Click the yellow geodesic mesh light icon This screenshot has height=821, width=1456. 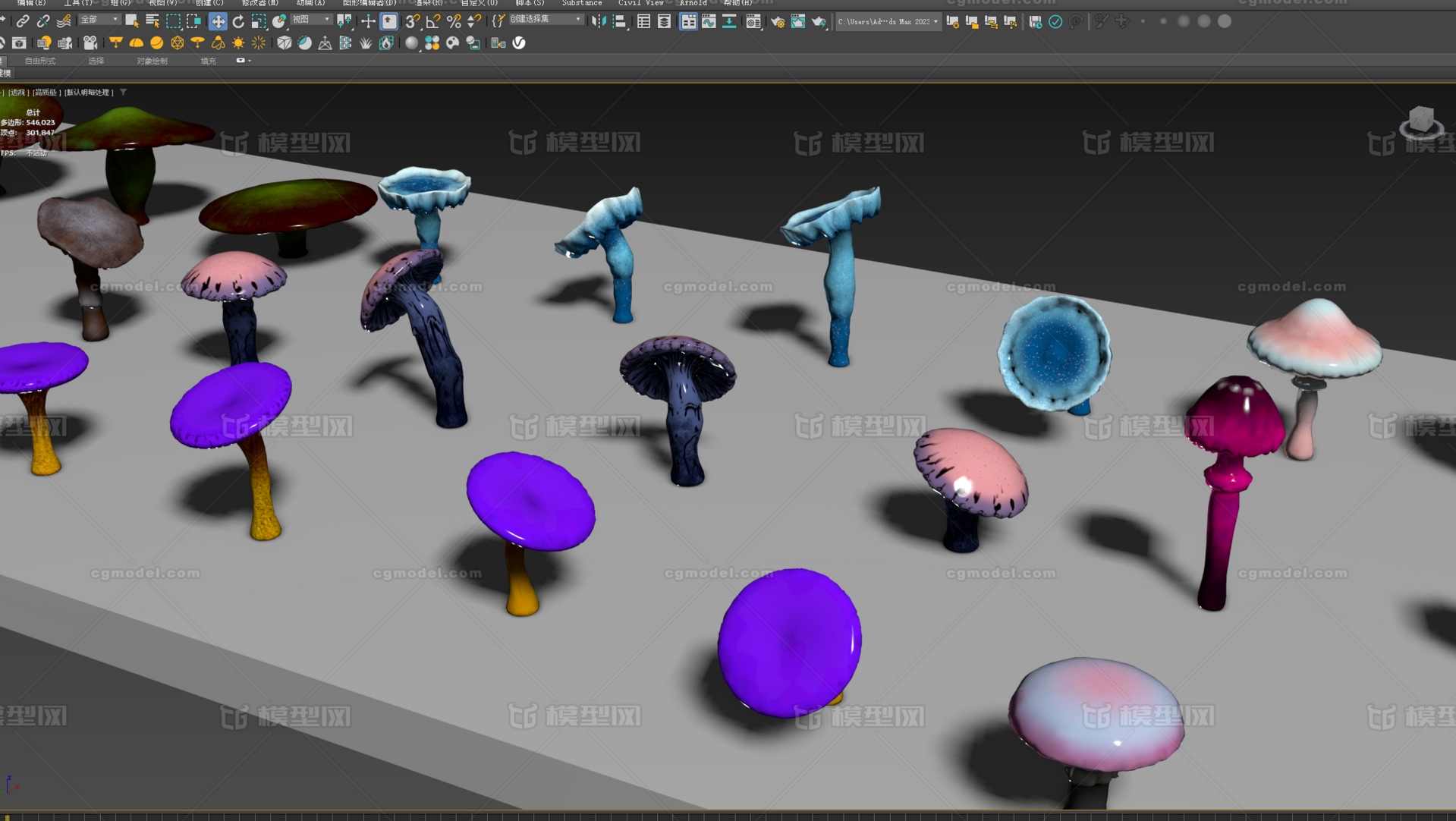pyautogui.click(x=177, y=43)
